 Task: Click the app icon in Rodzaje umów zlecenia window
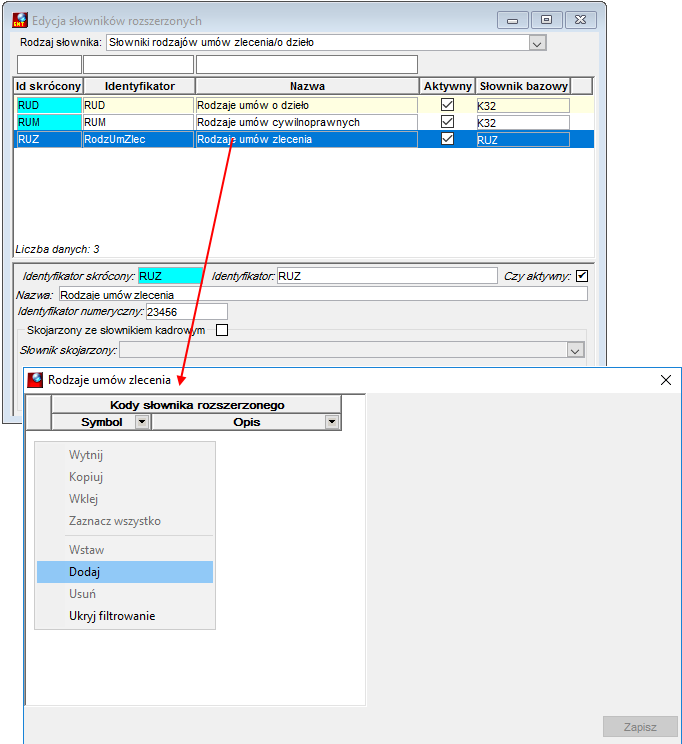35,380
